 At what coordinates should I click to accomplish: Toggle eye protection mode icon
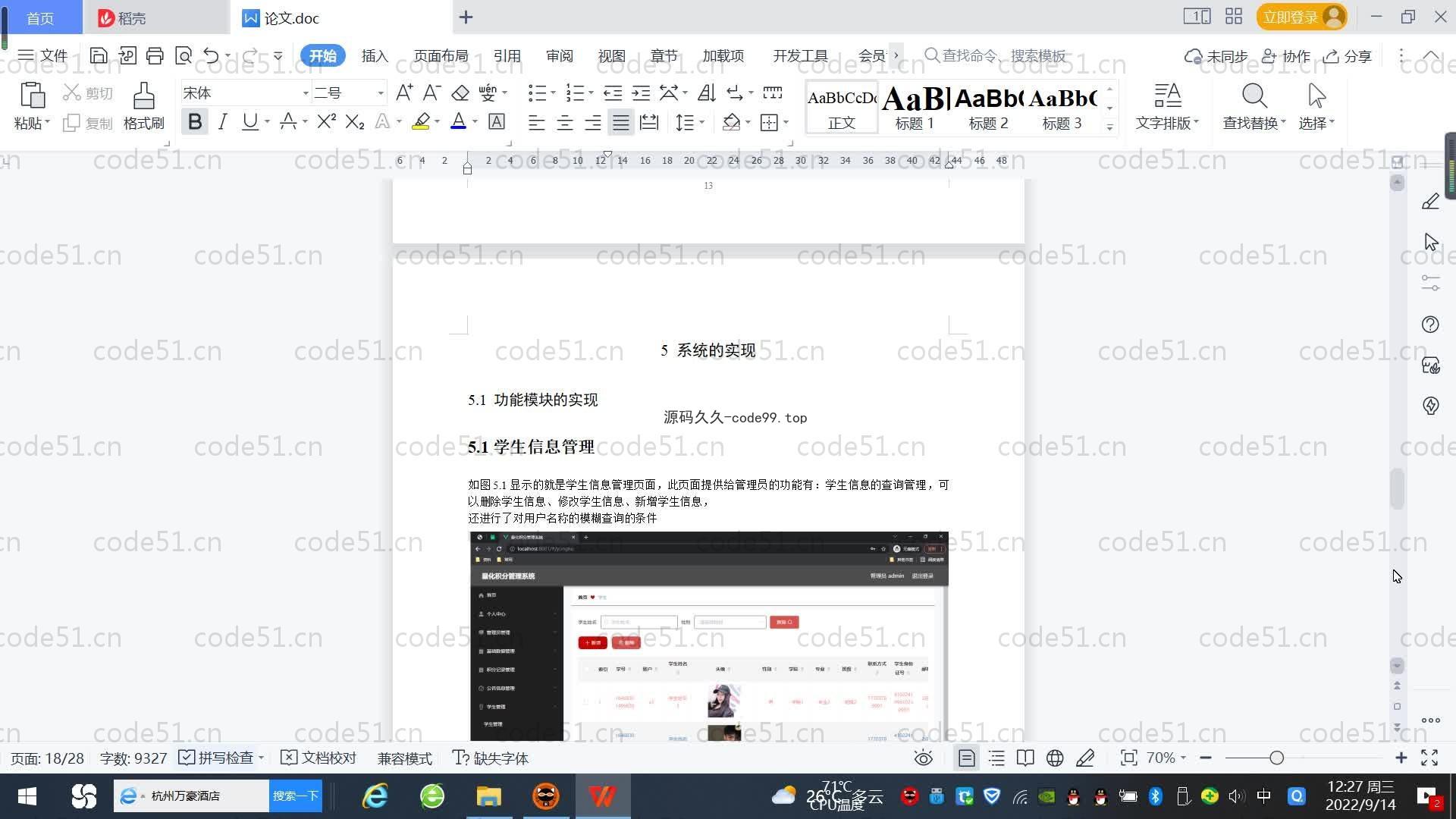923,758
